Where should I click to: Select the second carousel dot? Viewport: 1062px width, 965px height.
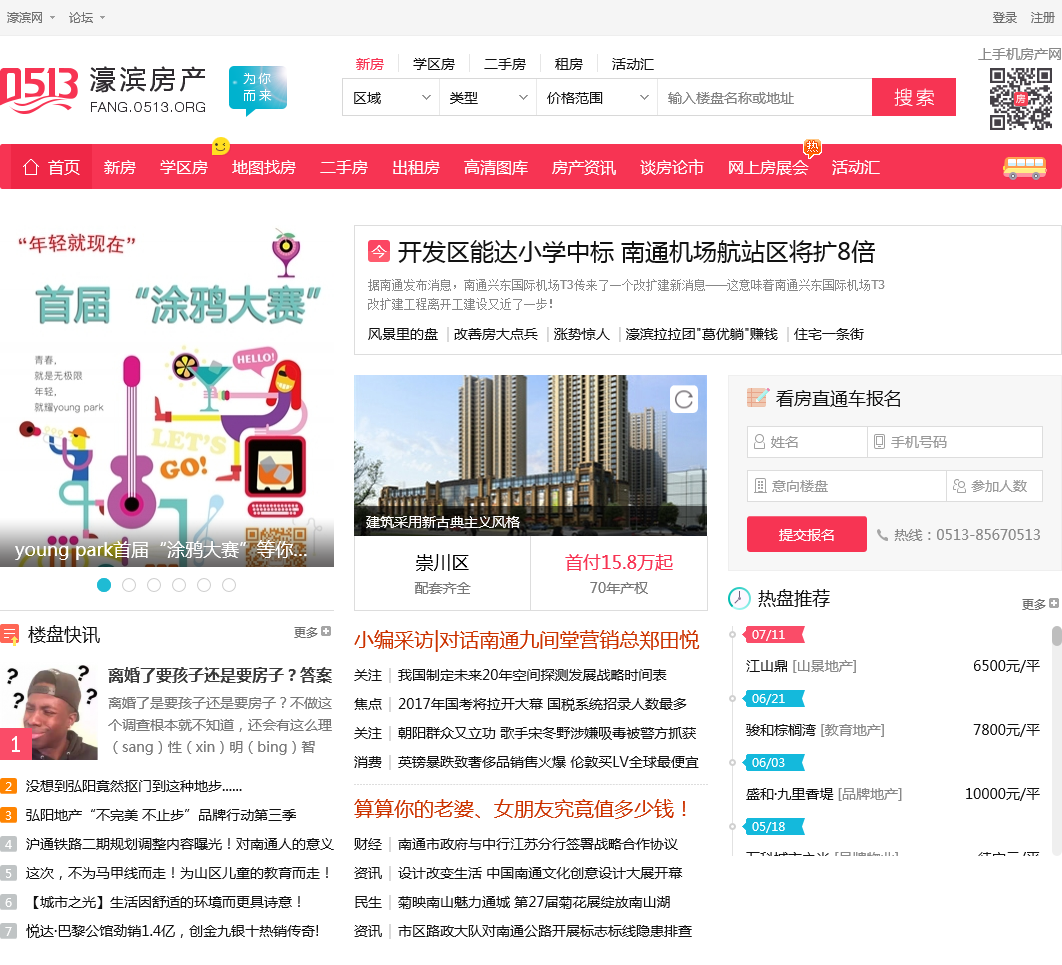129,585
